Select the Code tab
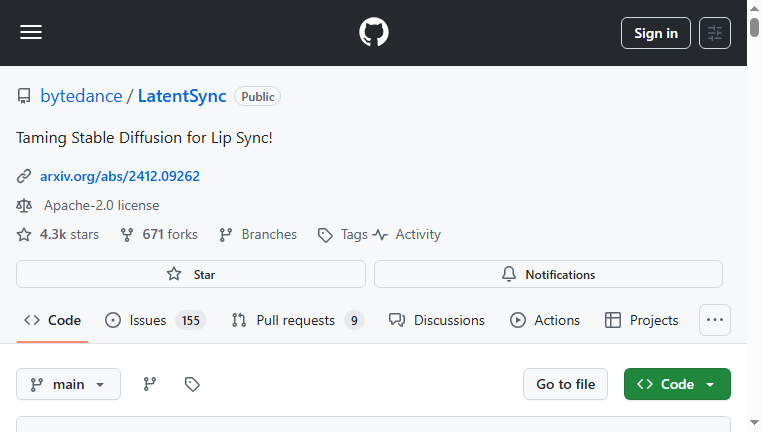 pyautogui.click(x=52, y=320)
